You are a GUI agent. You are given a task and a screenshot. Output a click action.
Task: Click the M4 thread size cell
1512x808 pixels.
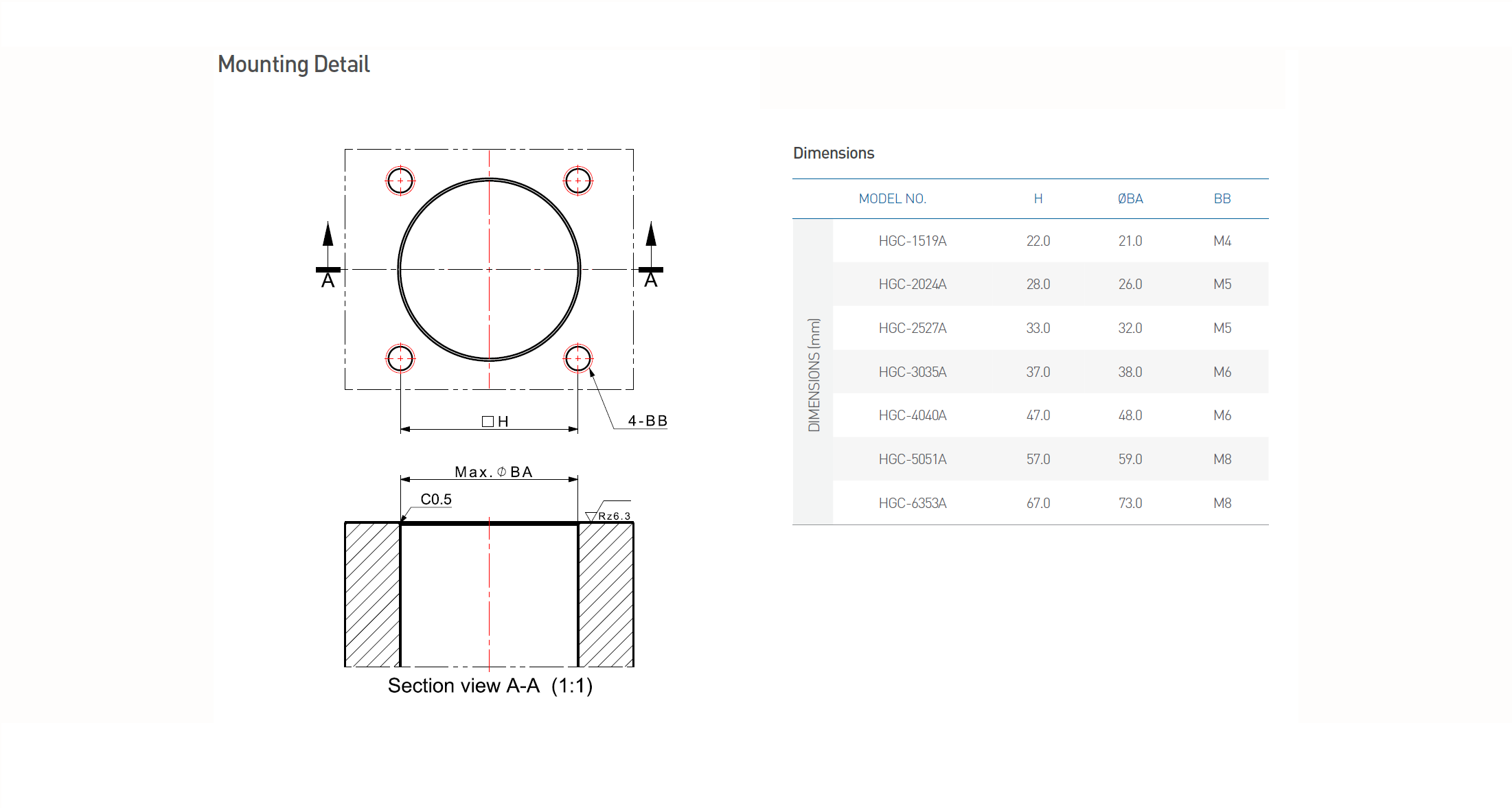(x=1222, y=241)
